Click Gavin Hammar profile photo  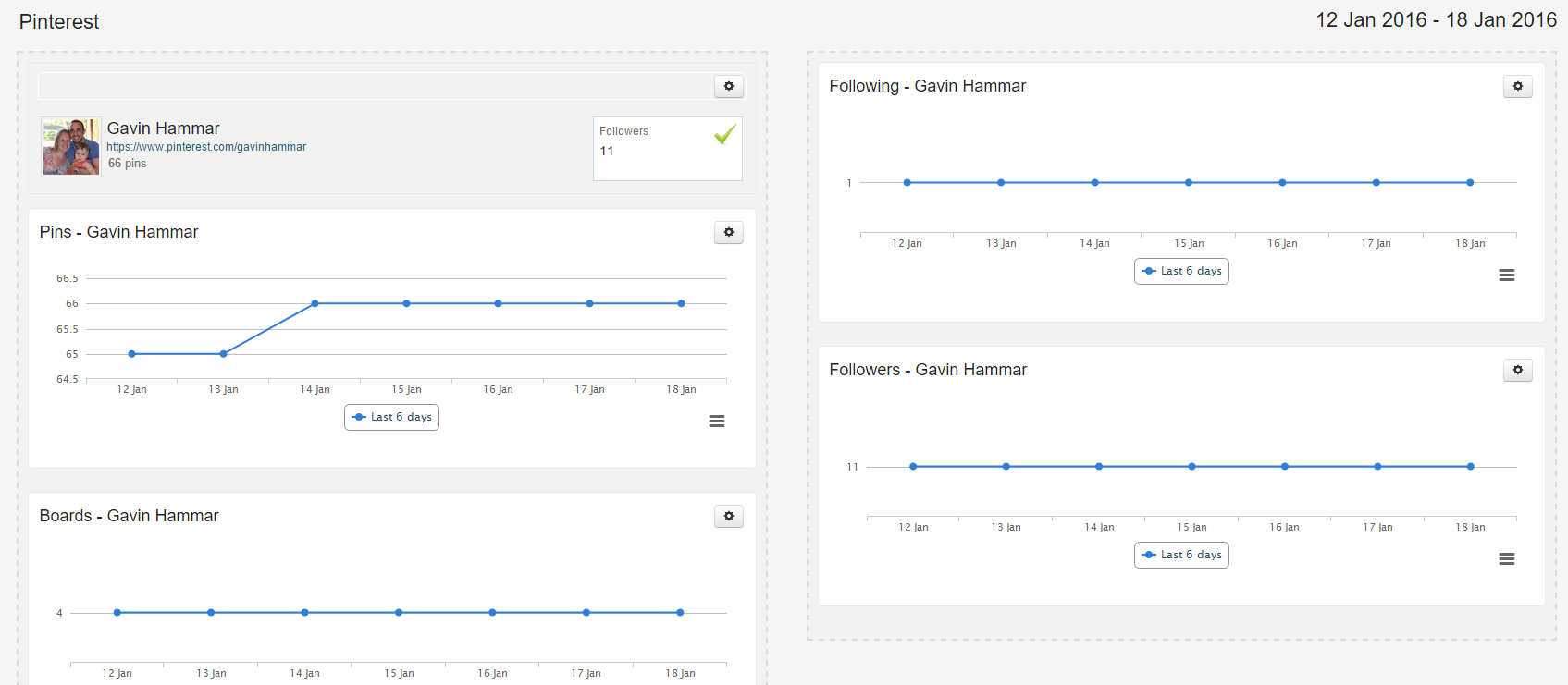click(71, 146)
